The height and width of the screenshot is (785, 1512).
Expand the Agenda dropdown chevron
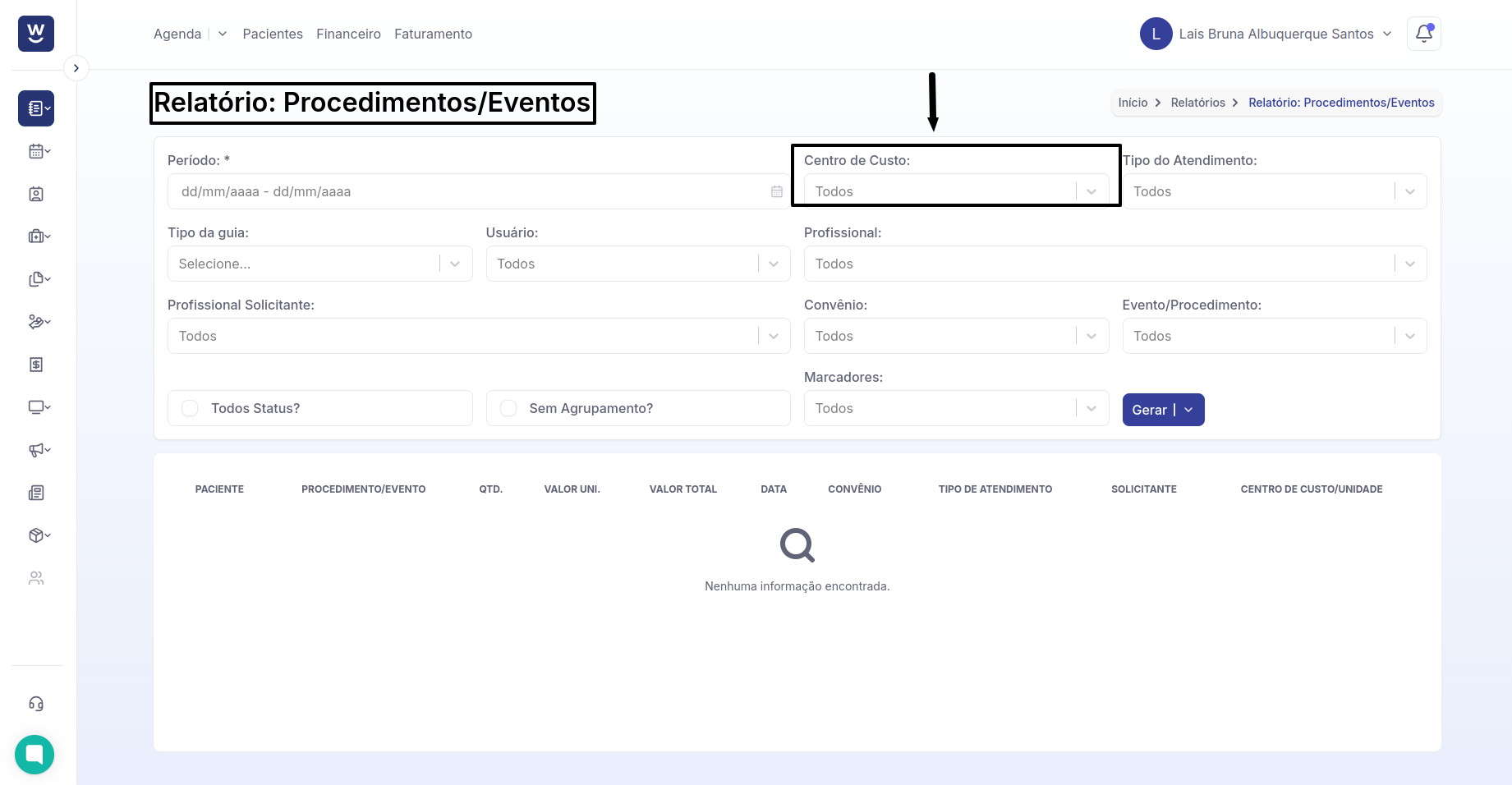(223, 34)
